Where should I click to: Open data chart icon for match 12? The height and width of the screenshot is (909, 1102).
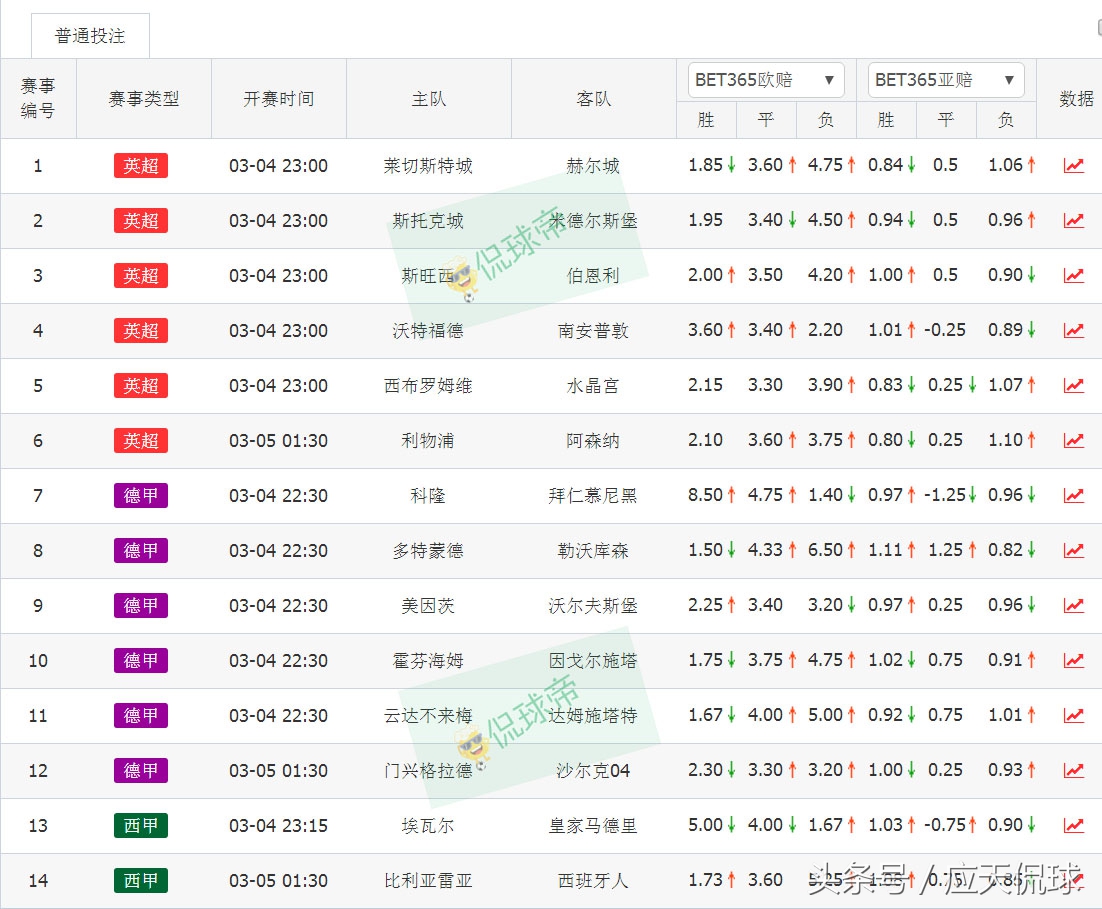pyautogui.click(x=1073, y=770)
